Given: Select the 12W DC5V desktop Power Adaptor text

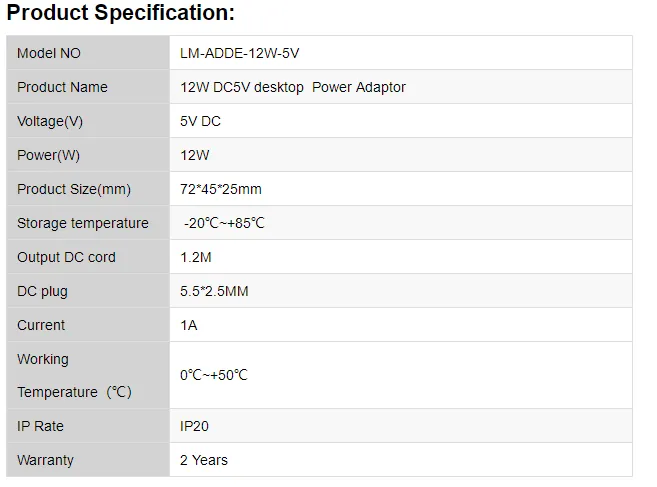Looking at the screenshot, I should [x=292, y=87].
